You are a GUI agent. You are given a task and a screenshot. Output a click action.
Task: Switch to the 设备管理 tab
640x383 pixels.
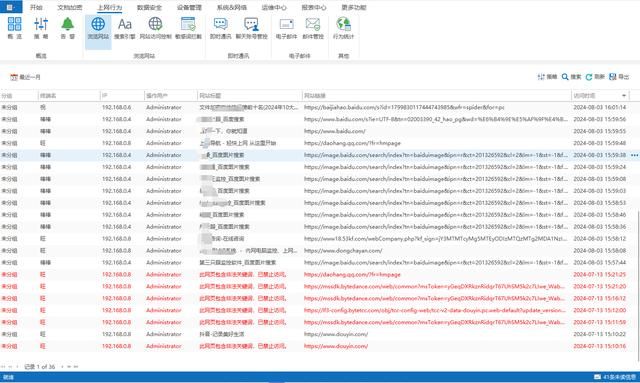189,7
